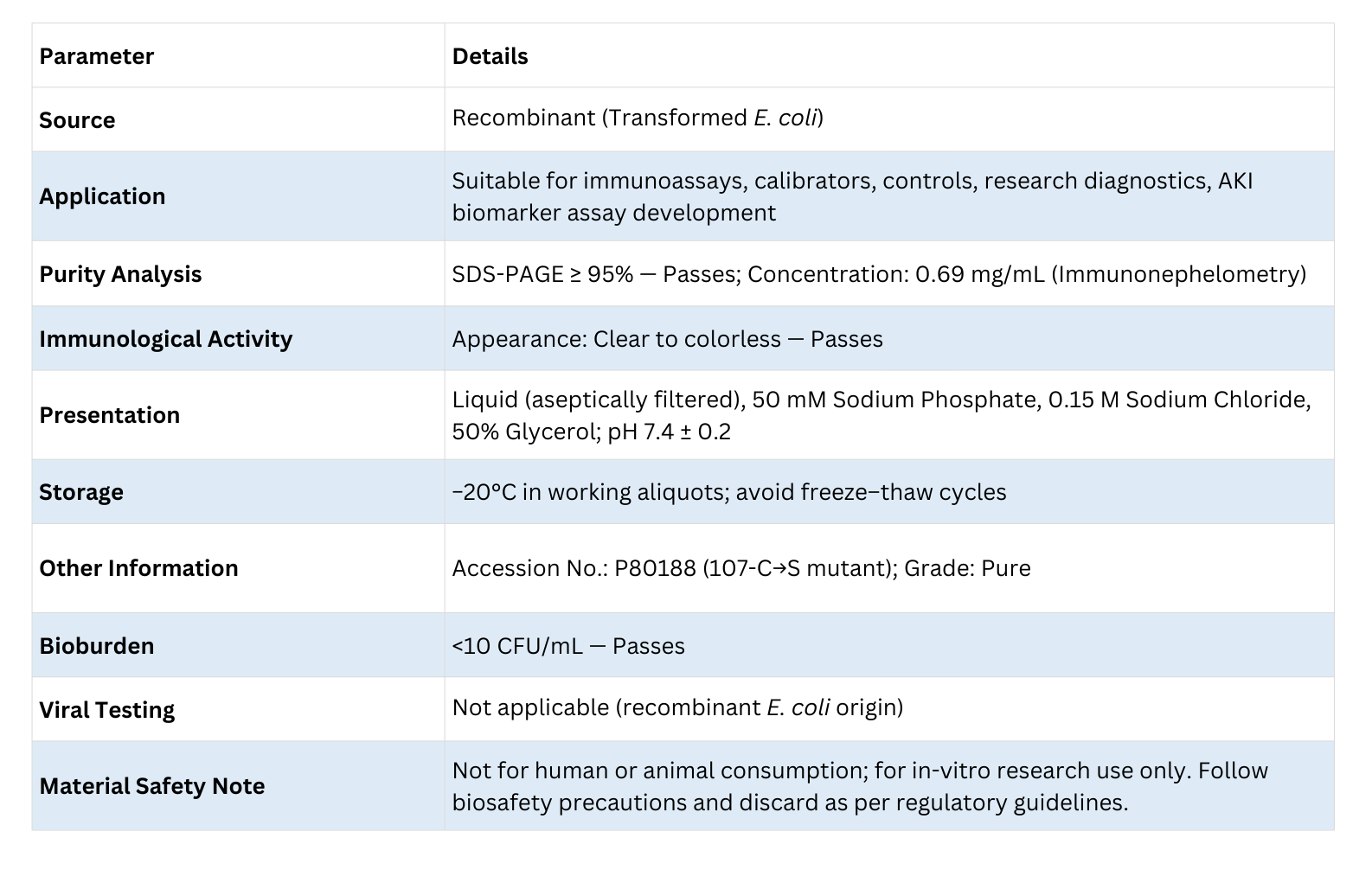The height and width of the screenshot is (870, 1372).
Task: Click the −20°C working aliquots text
Action: [x=728, y=492]
